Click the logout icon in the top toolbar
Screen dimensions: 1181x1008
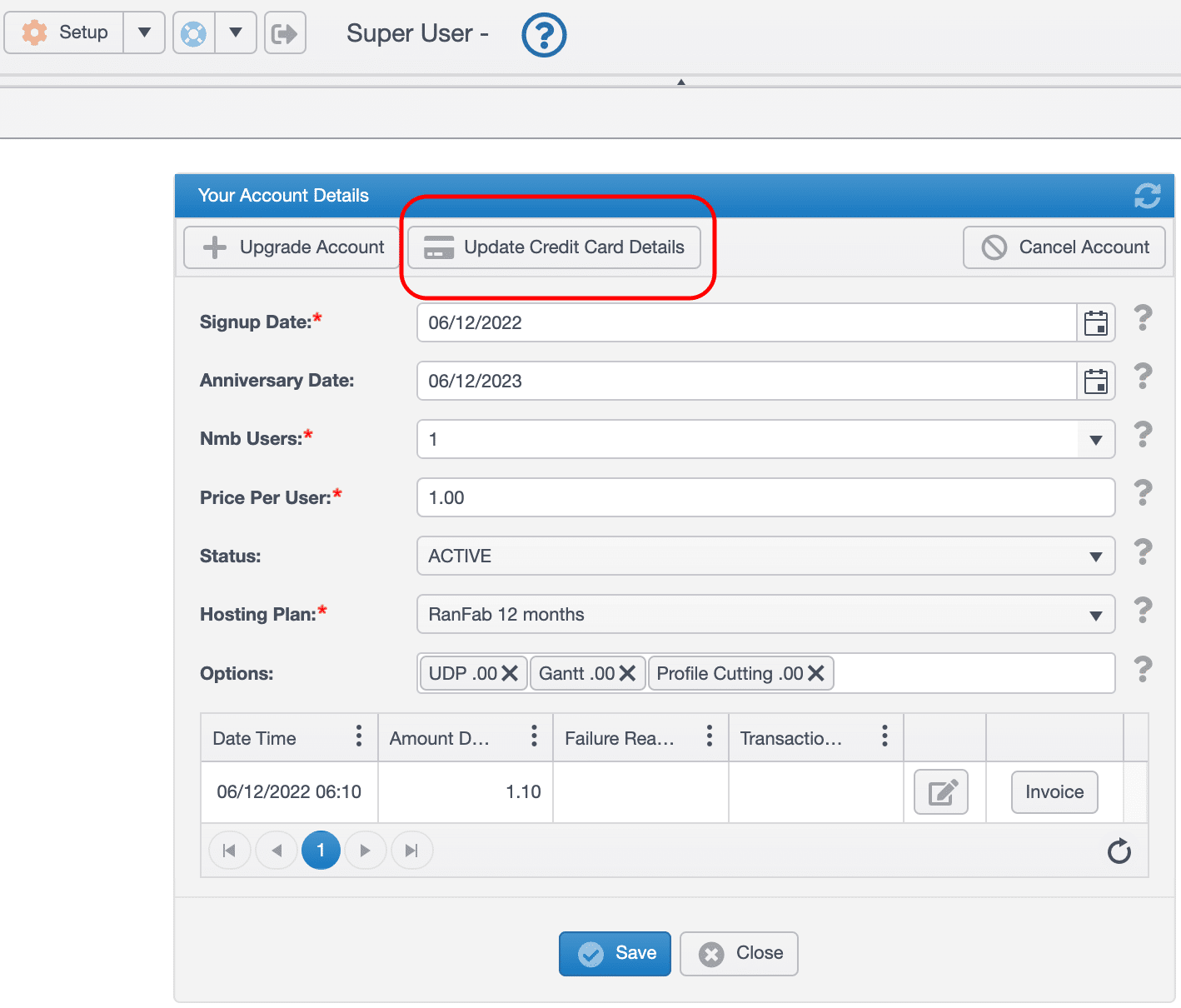(285, 32)
